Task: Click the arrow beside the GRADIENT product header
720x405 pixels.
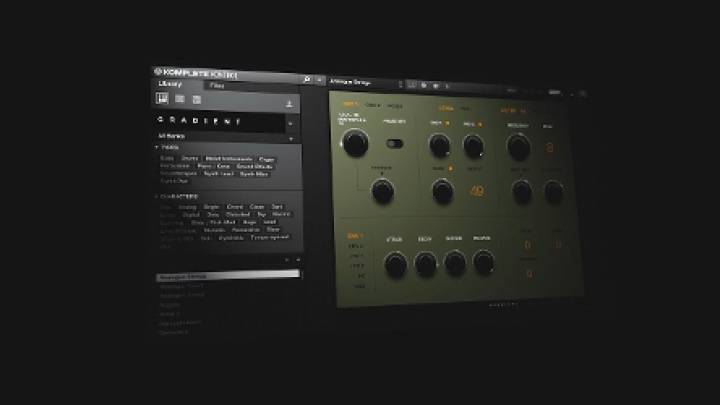Action: [290, 124]
